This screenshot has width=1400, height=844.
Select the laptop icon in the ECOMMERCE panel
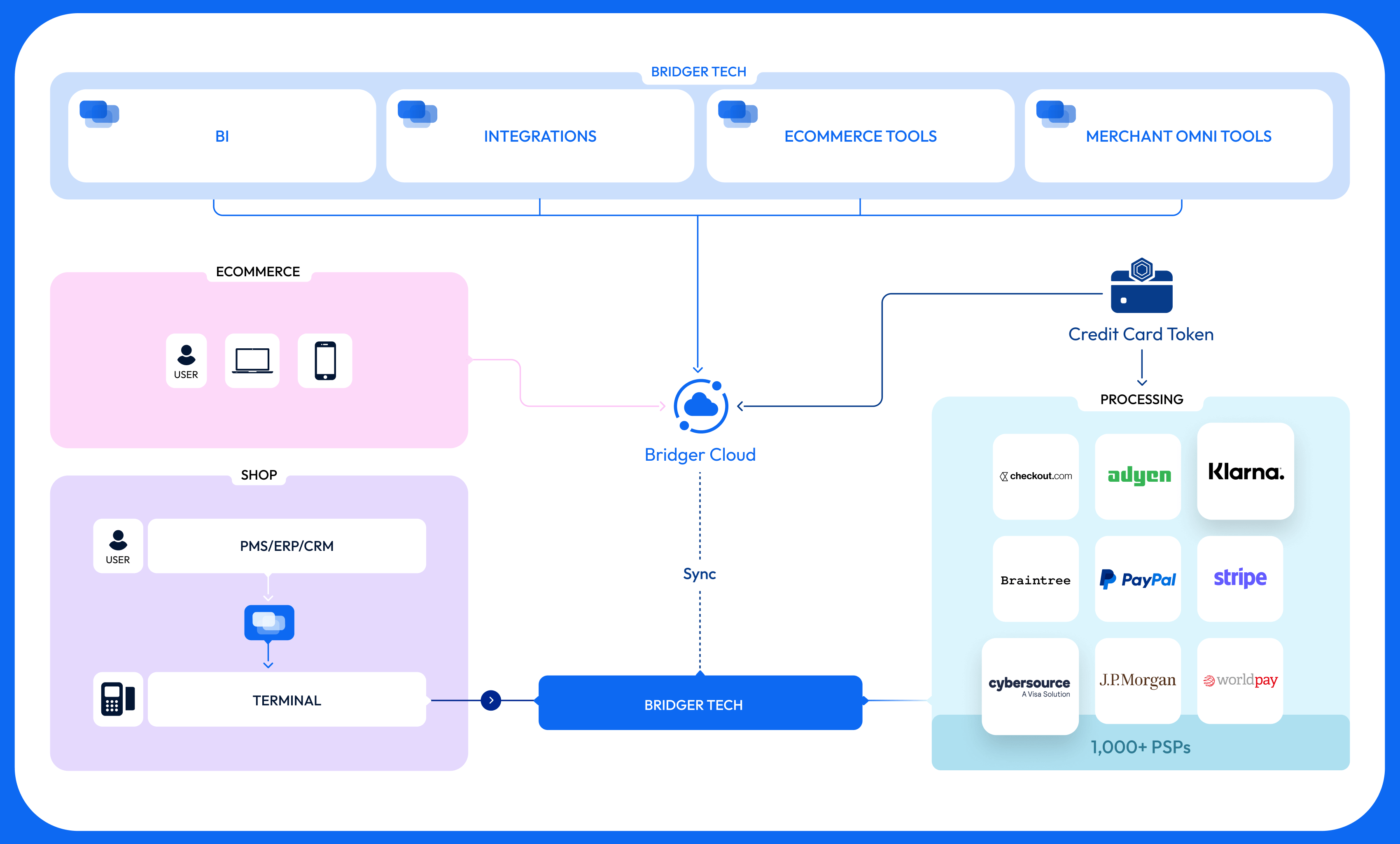(252, 361)
